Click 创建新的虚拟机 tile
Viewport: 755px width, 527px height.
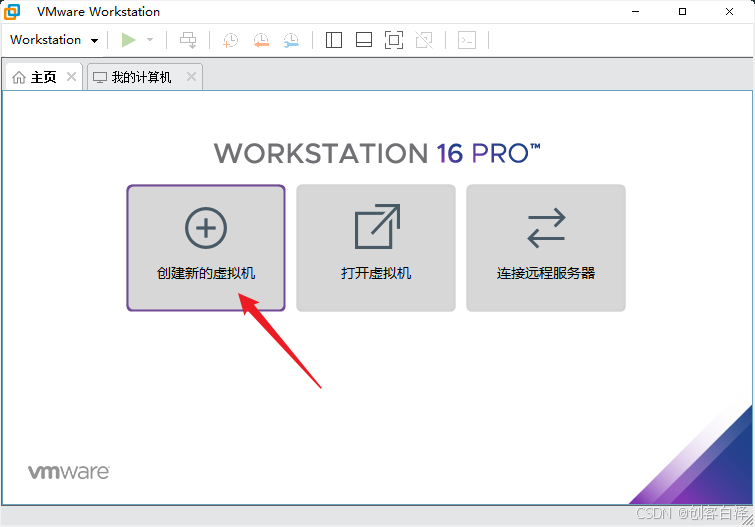(x=206, y=248)
